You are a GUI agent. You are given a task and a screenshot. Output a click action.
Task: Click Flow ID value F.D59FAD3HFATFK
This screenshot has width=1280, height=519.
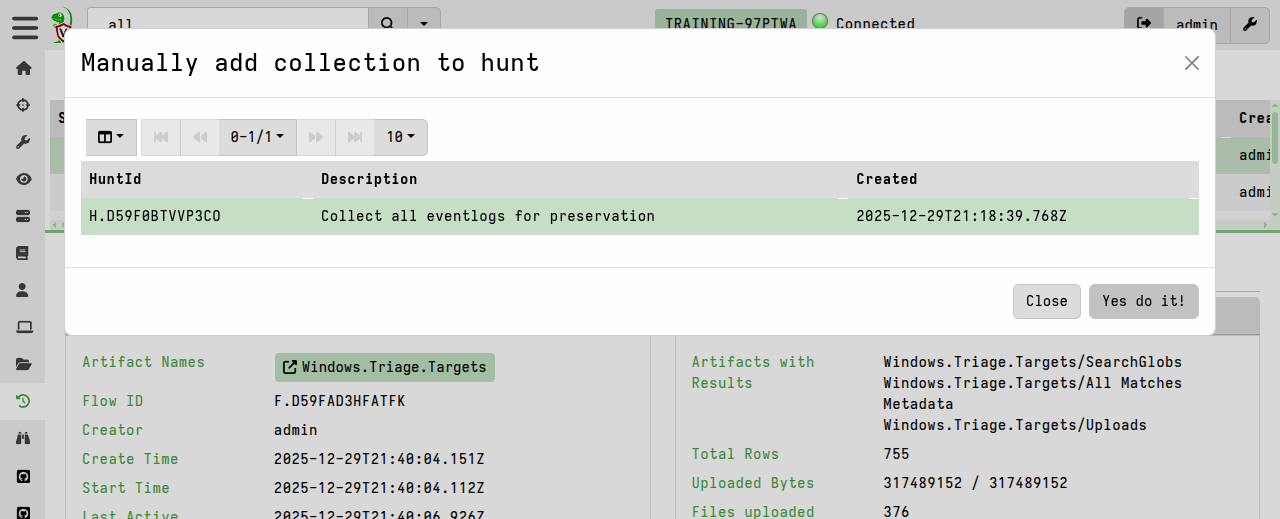click(x=339, y=401)
